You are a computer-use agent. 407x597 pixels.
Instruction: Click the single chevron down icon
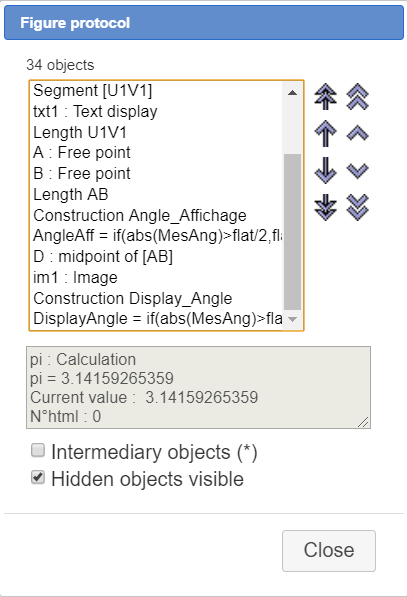pos(358,171)
